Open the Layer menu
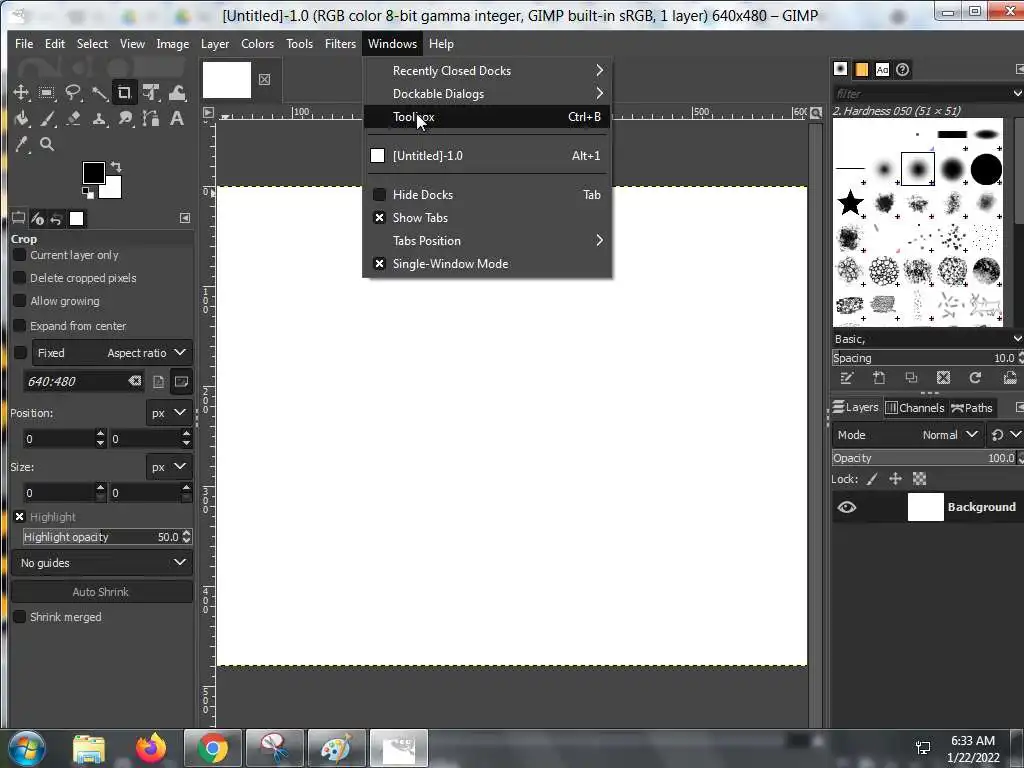Screen dimensions: 1024x768 [215, 44]
